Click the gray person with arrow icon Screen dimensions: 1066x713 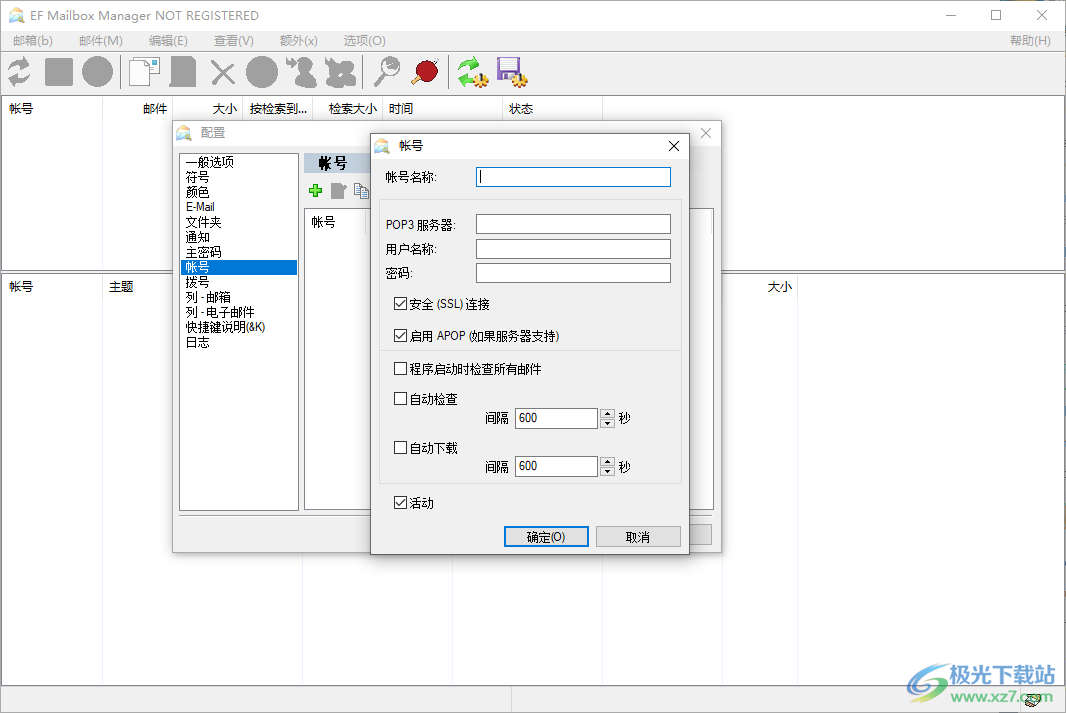[300, 72]
